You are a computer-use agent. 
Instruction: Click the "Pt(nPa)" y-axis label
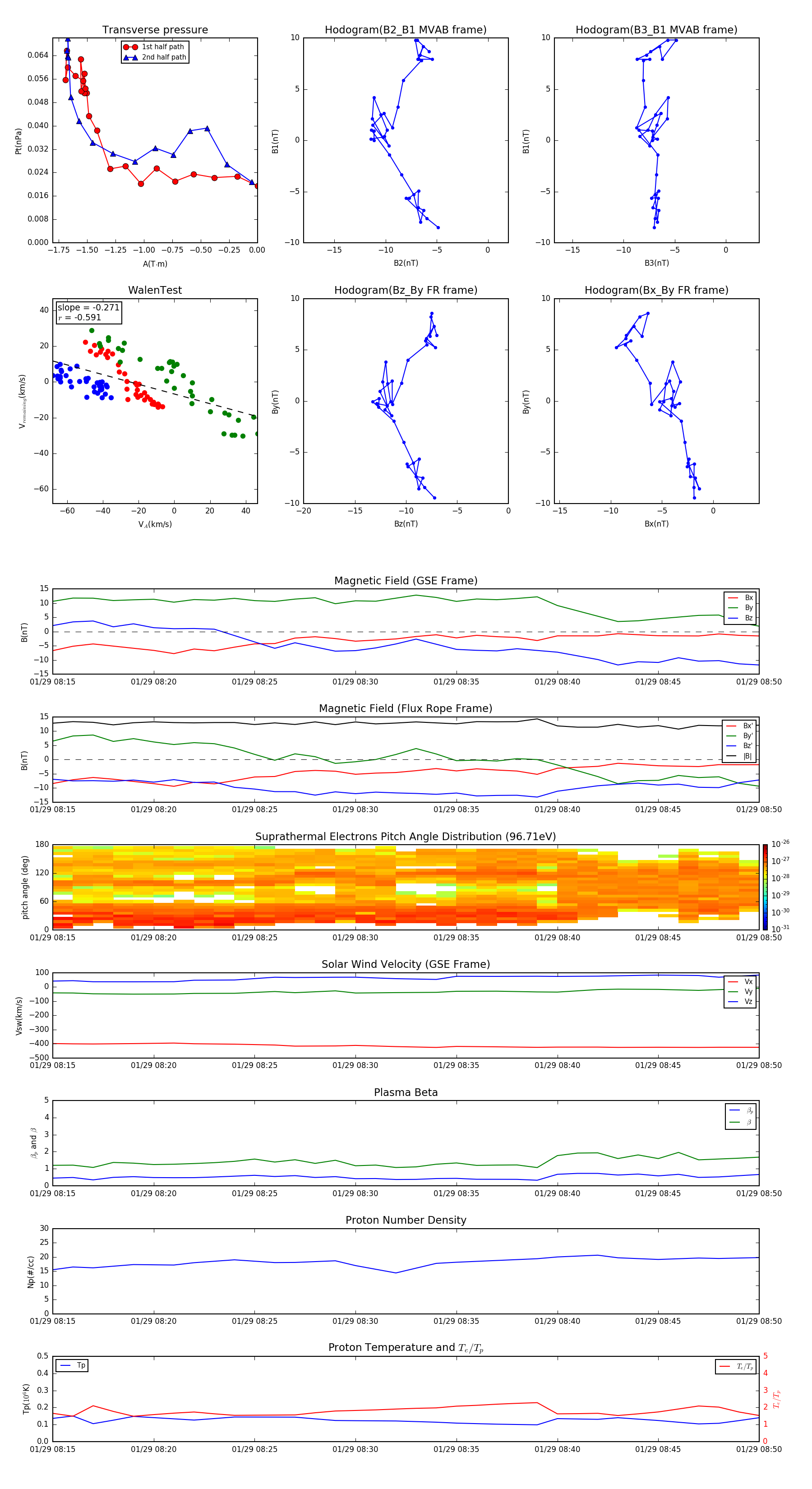click(x=18, y=140)
